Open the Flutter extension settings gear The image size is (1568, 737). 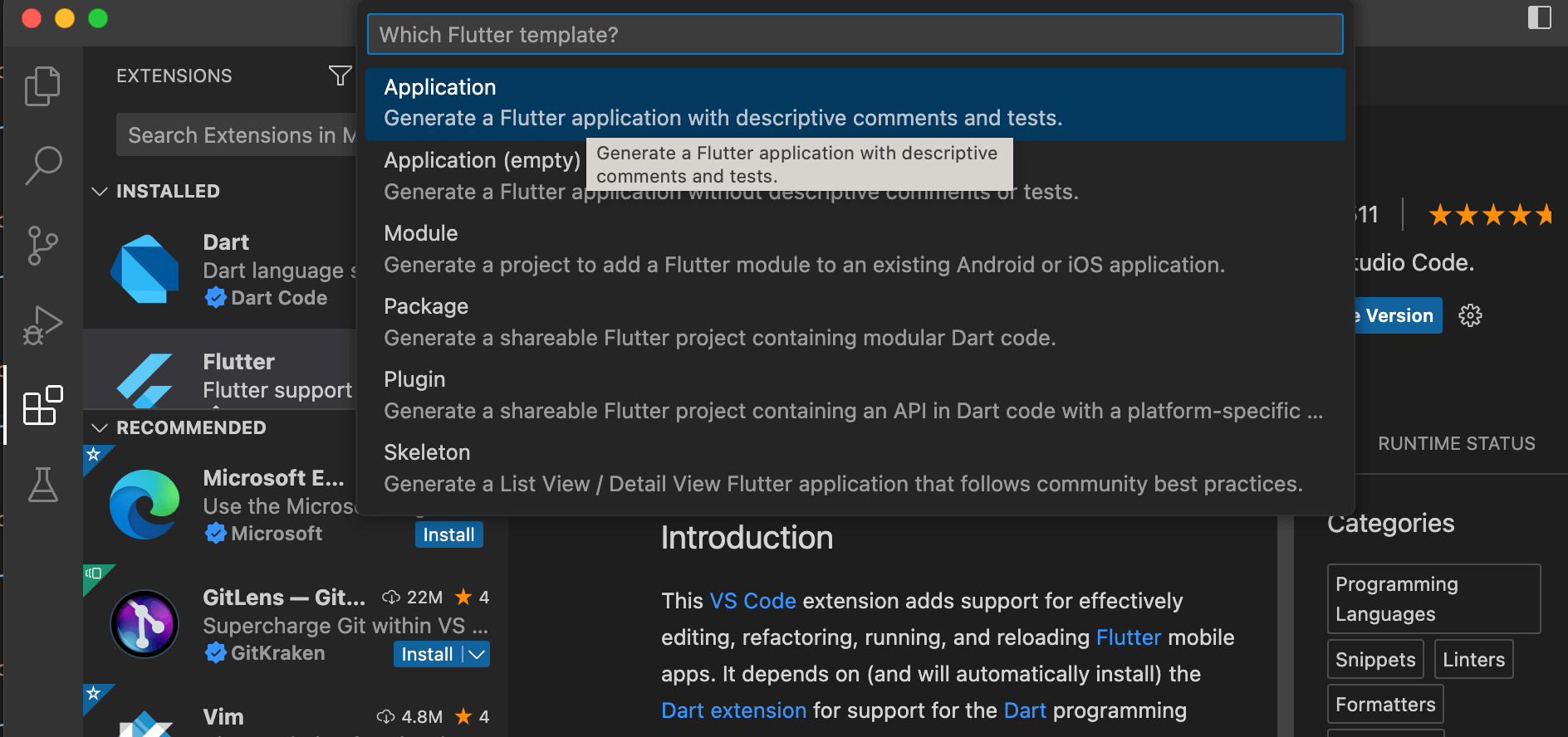[1470, 315]
